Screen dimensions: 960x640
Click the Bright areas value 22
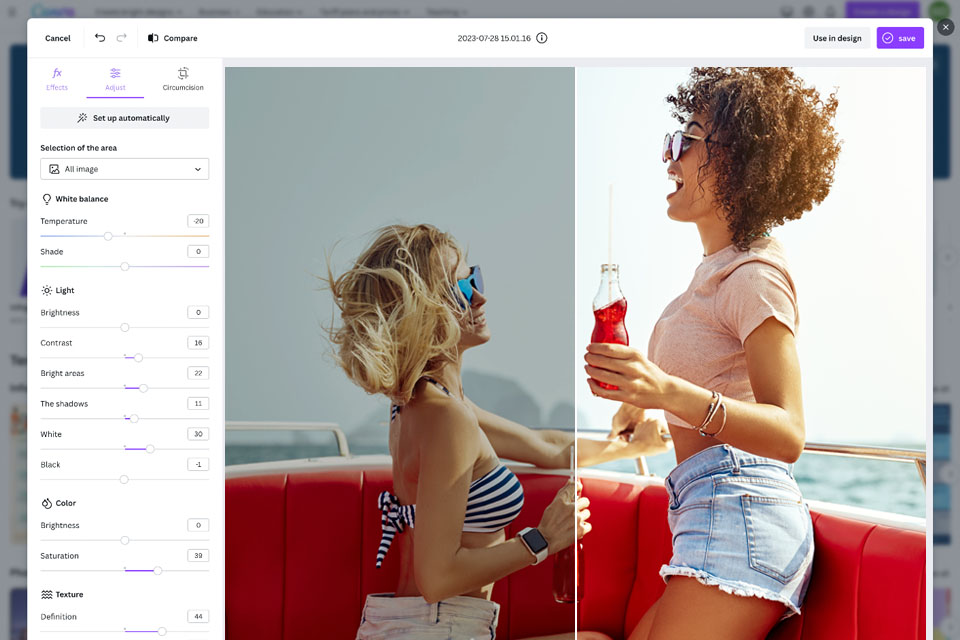(x=198, y=373)
